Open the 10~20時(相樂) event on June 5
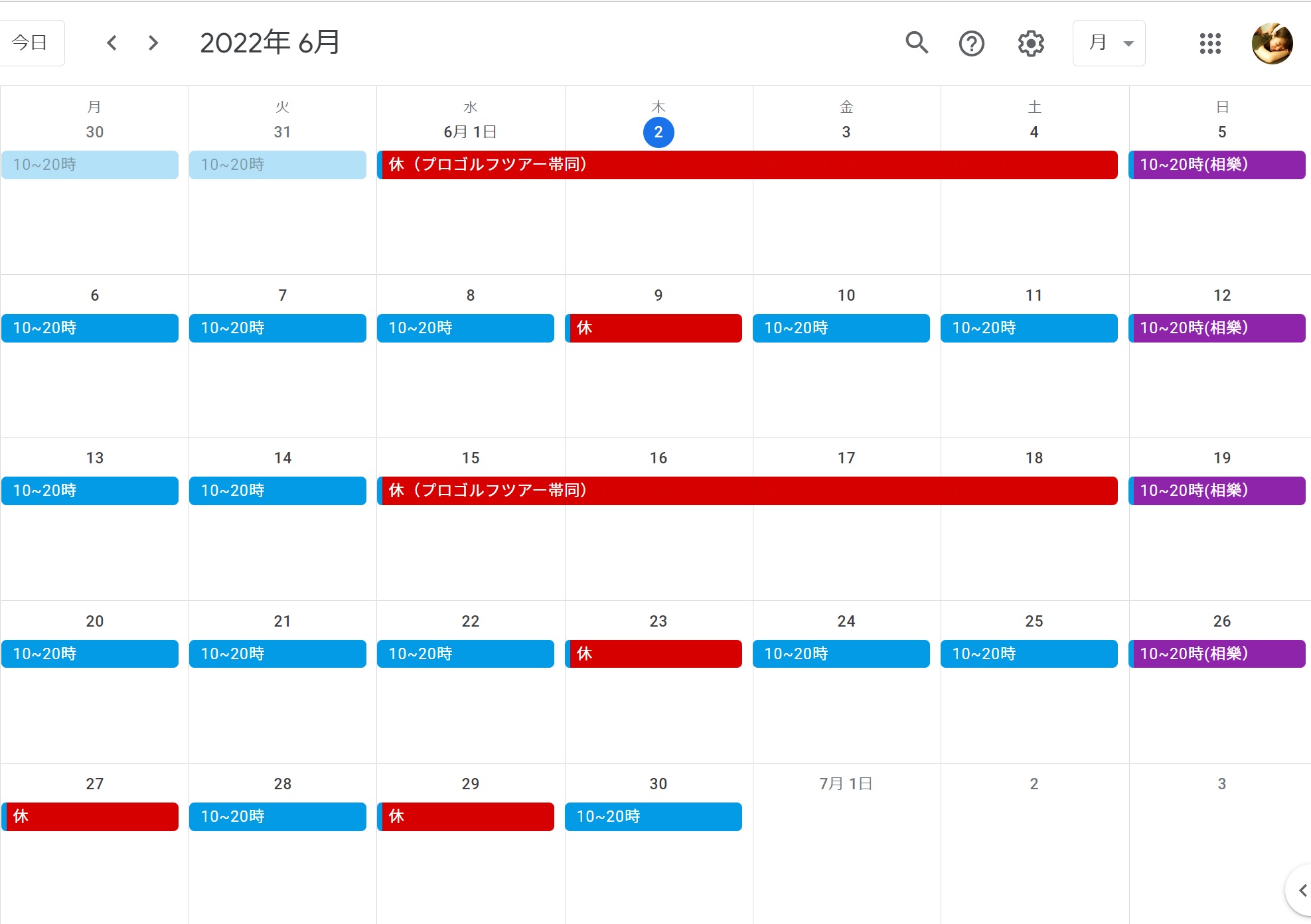Viewport: 1311px width, 924px height. coord(1217,165)
